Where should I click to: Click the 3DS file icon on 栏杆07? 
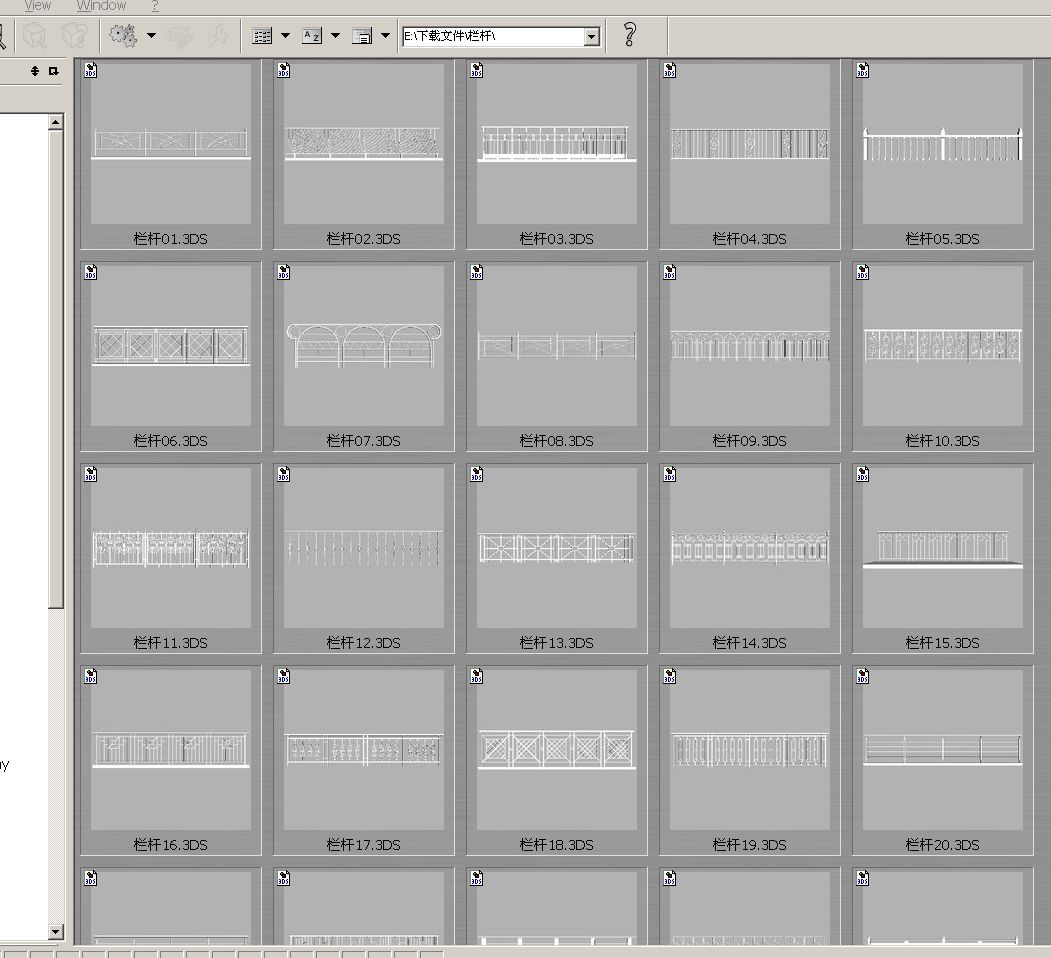click(284, 272)
